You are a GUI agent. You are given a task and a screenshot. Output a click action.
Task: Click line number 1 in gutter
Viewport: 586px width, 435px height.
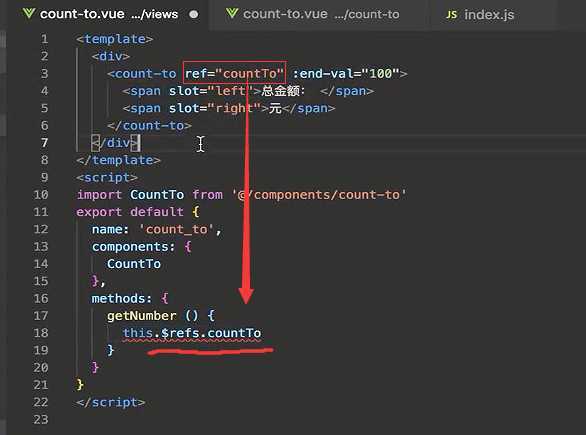tap(44, 39)
